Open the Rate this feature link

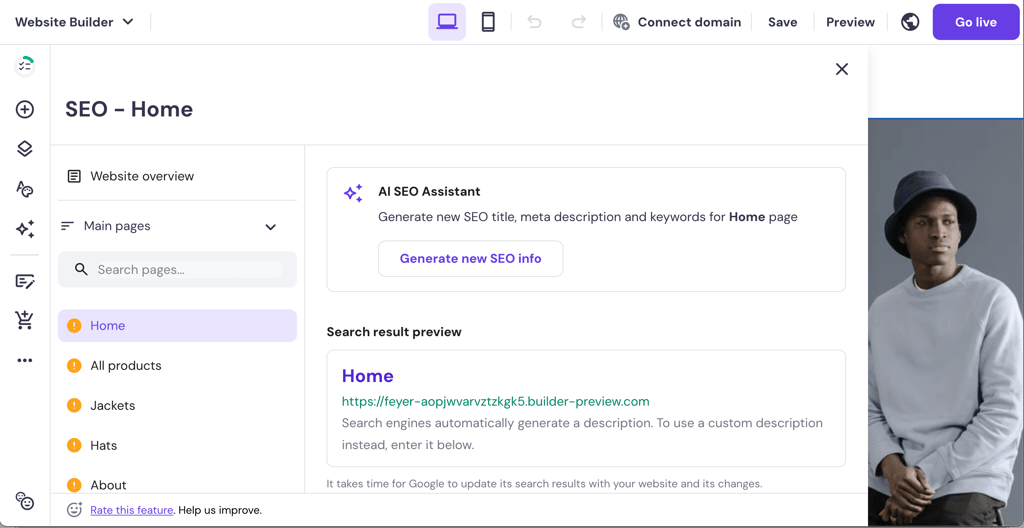tap(132, 510)
